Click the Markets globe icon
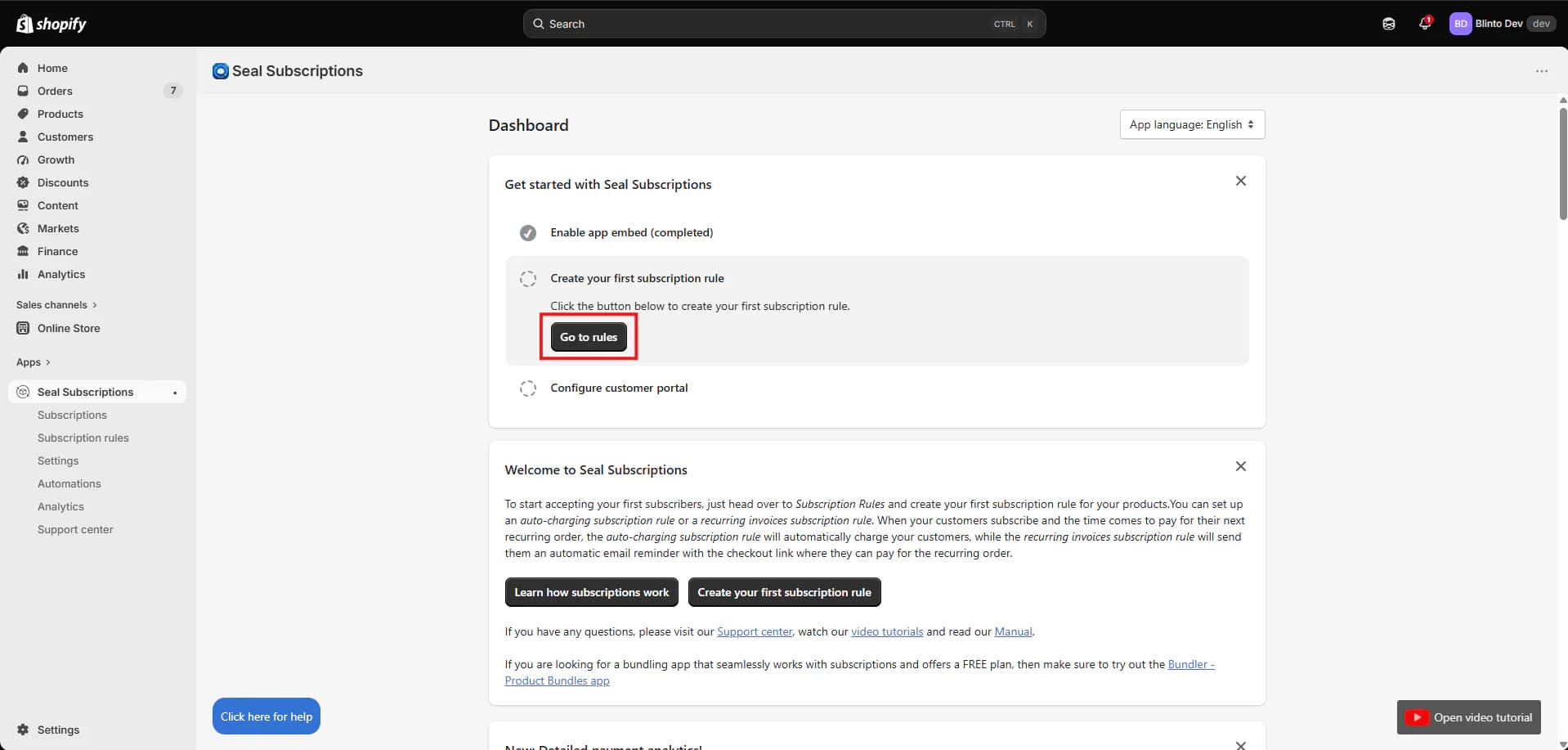 [x=23, y=228]
